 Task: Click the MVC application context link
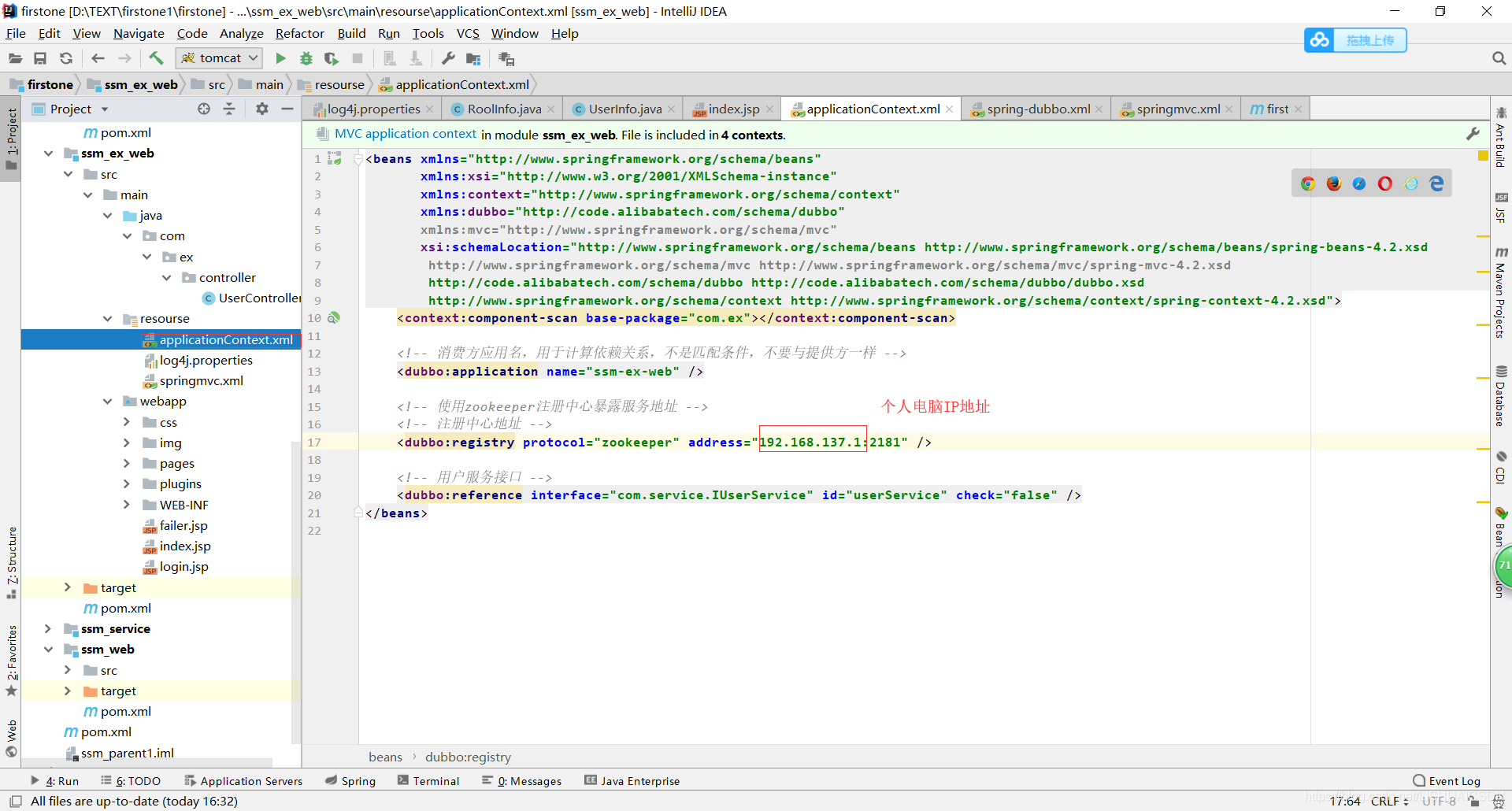[405, 134]
